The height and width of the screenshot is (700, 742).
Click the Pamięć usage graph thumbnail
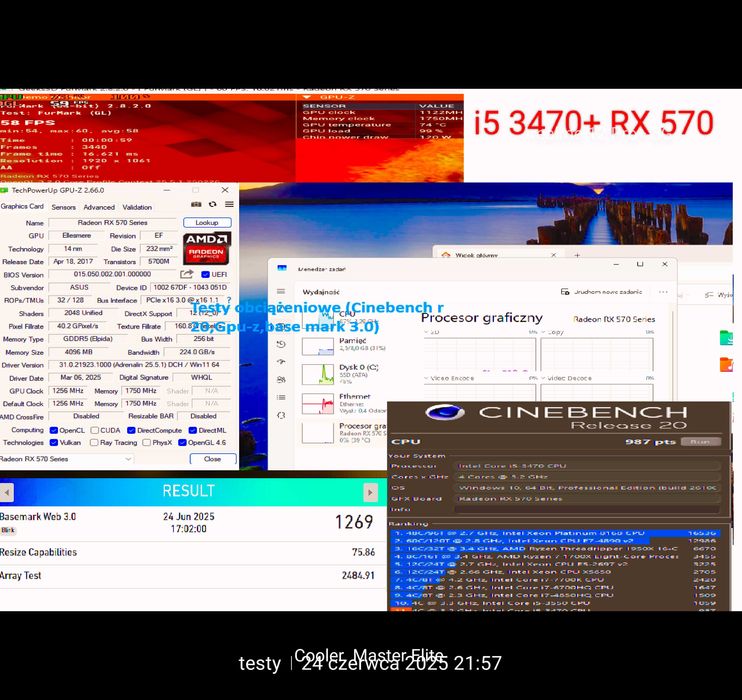318,346
